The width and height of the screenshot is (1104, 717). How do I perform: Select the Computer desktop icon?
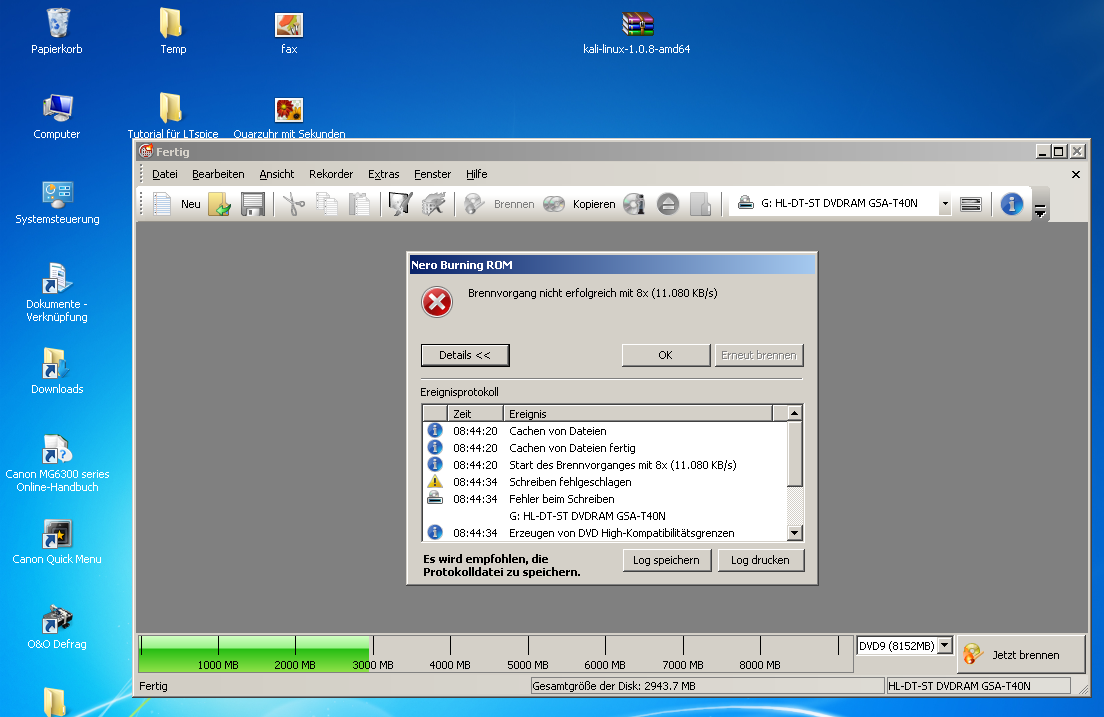57,117
